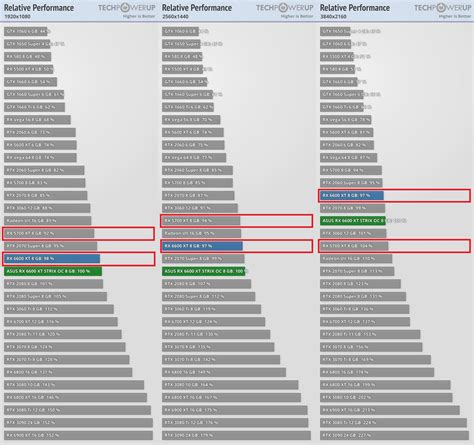Click the RX 5600 XT 81% bar in the 3840x2160 chart

347,132
